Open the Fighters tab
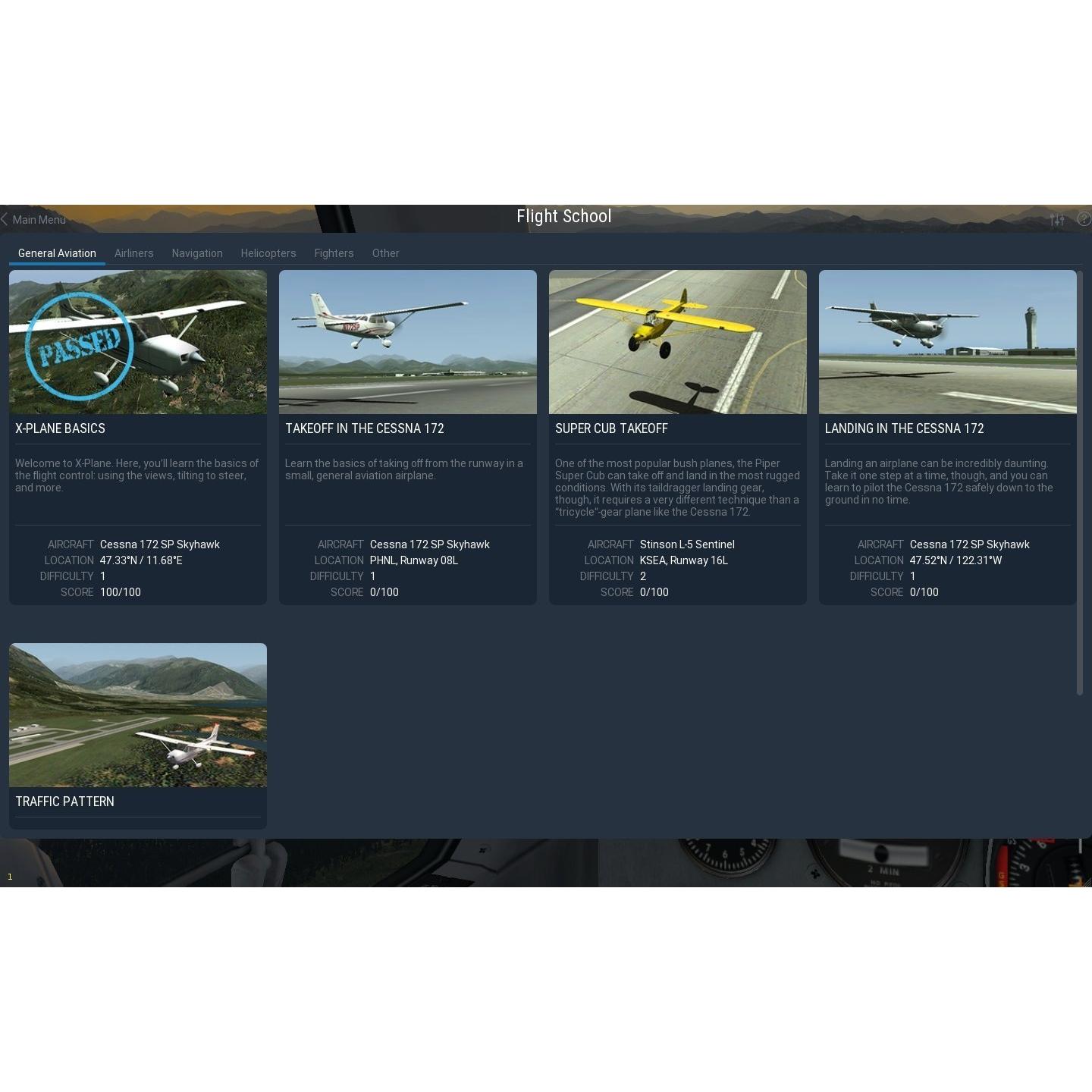 click(334, 253)
